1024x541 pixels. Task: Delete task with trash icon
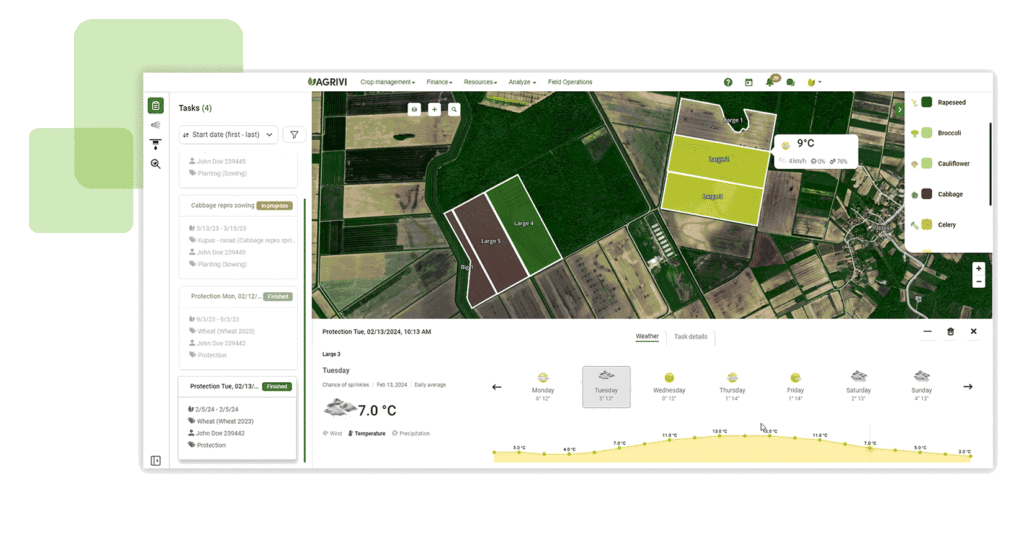tap(951, 332)
